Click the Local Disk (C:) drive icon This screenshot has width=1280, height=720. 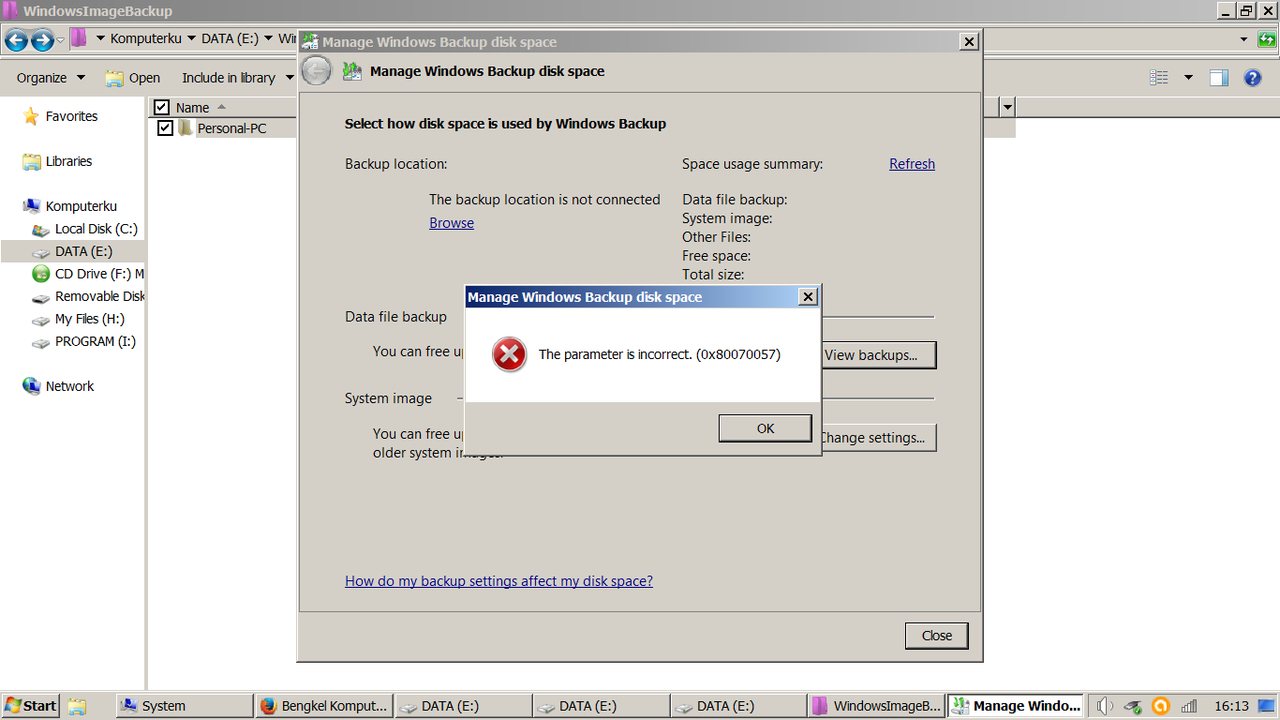pos(41,229)
